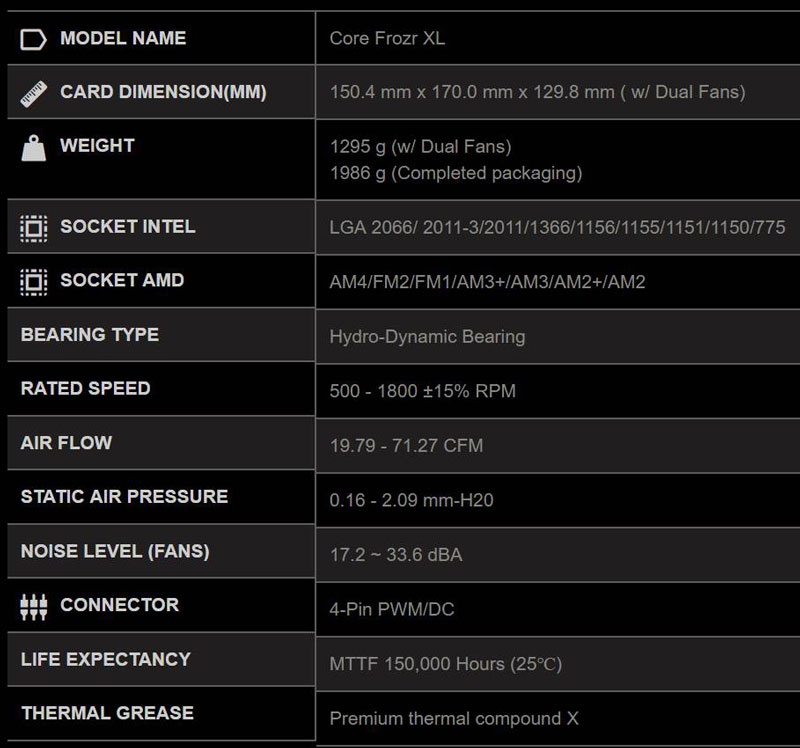Click the Core Frozr XL value
Screen dimensions: 800x748
point(387,38)
